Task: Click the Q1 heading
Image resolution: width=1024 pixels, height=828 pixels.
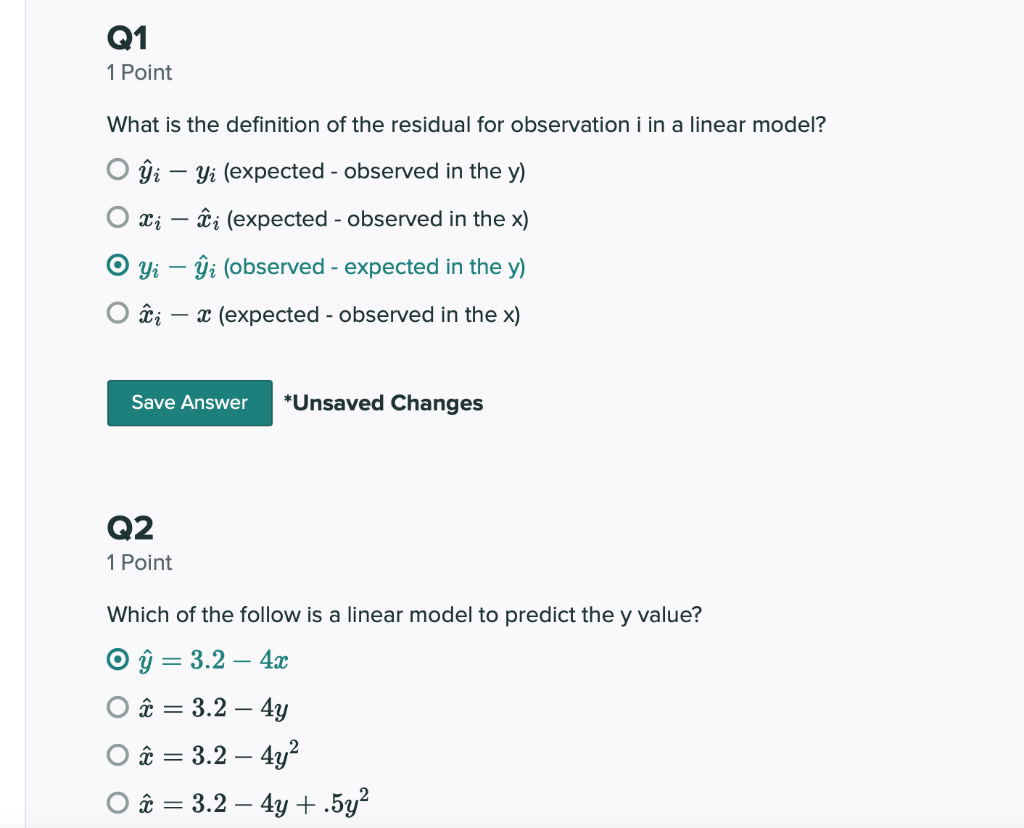Action: pyautogui.click(x=127, y=37)
